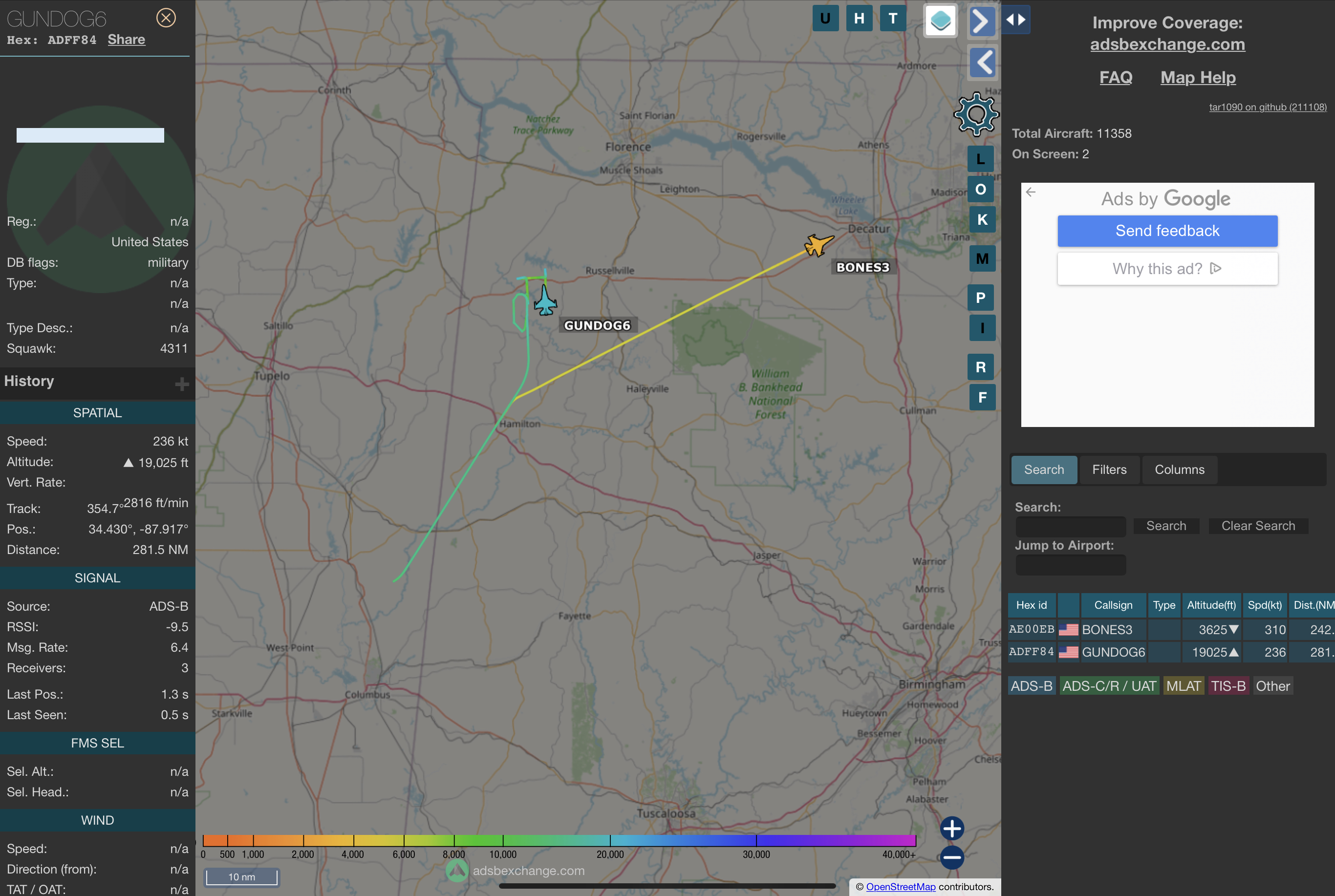
Task: Sort table by Callsign column
Action: pos(1113,605)
